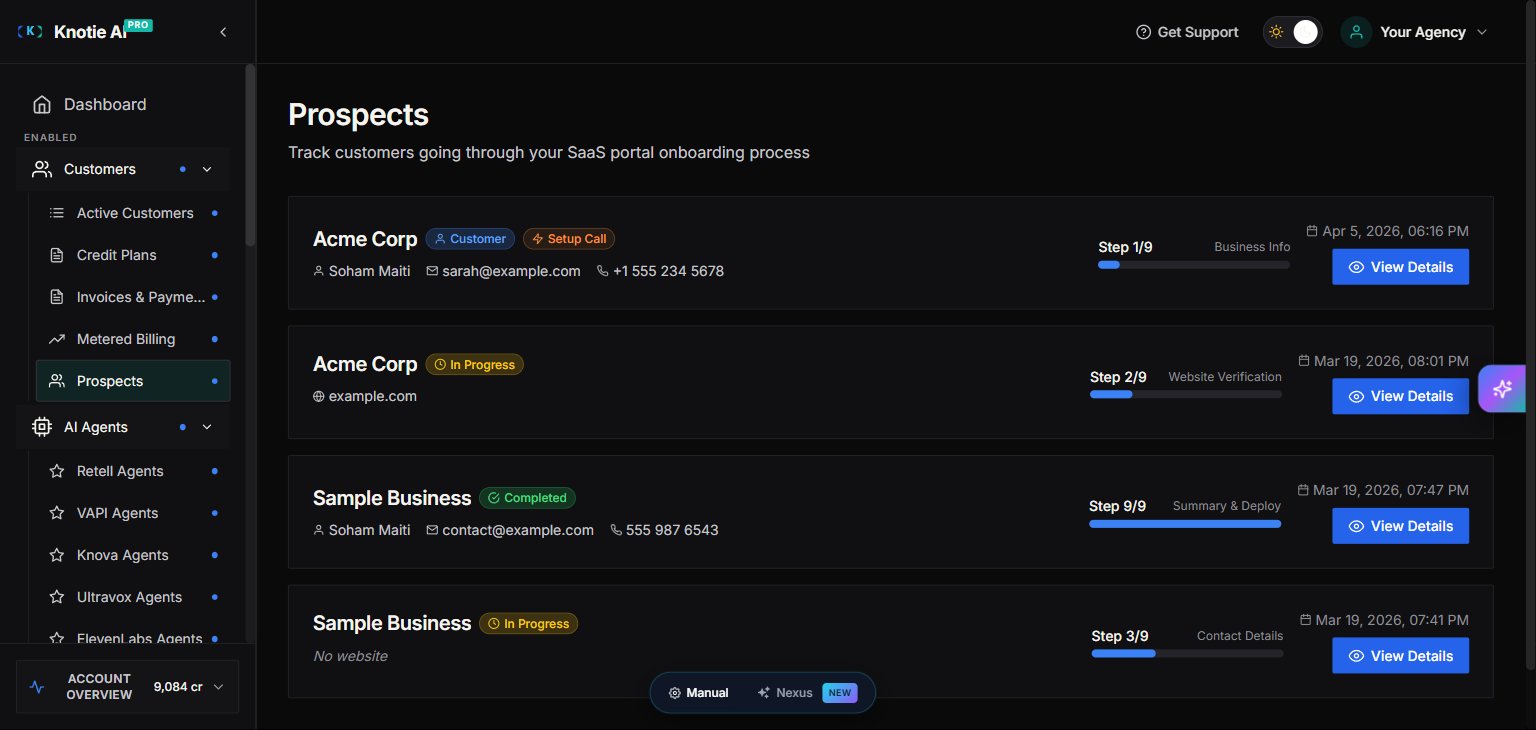
Task: Expand the Account Overview credits dropdown
Action: click(x=218, y=687)
